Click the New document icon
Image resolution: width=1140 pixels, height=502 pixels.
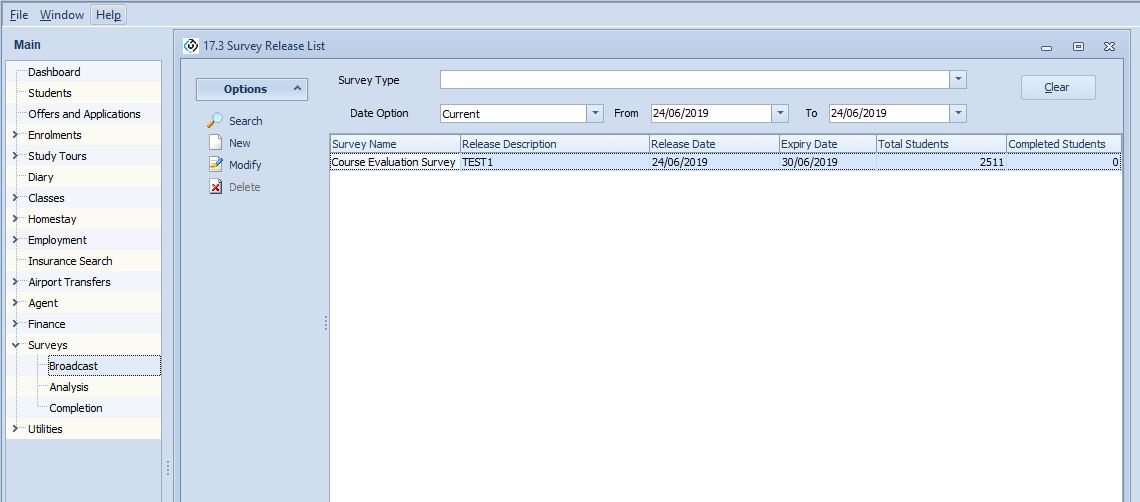(x=215, y=143)
